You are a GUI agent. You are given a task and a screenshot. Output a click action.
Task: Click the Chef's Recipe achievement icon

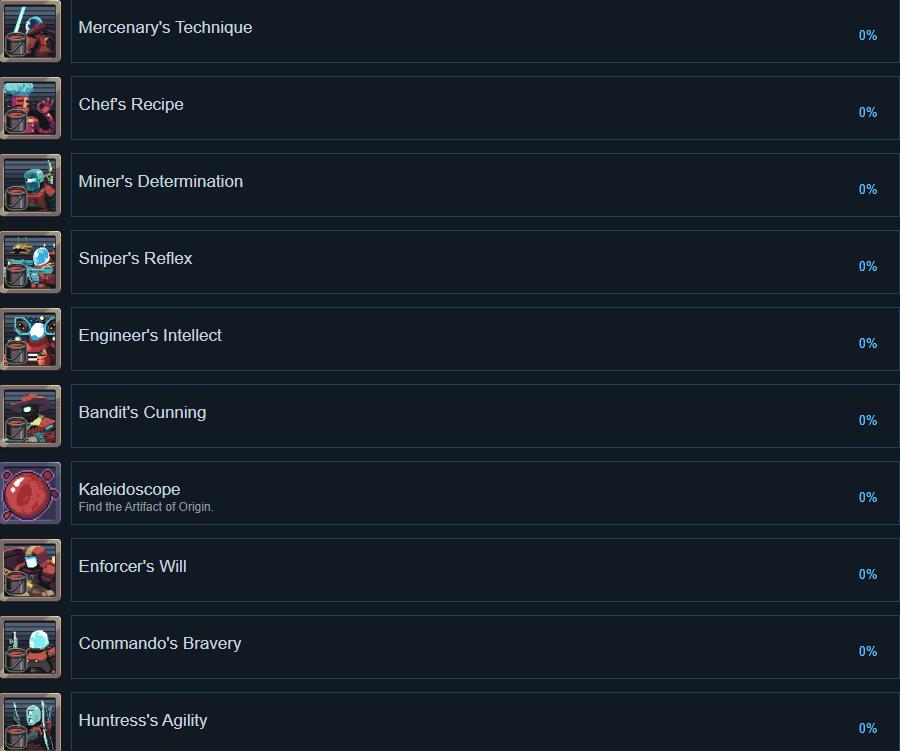30,108
